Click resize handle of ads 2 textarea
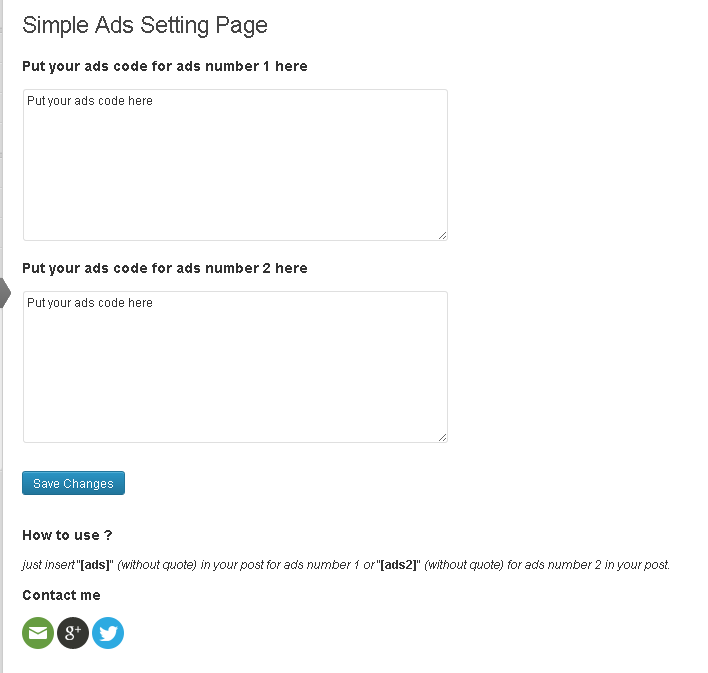The height and width of the screenshot is (673, 708). (442, 437)
